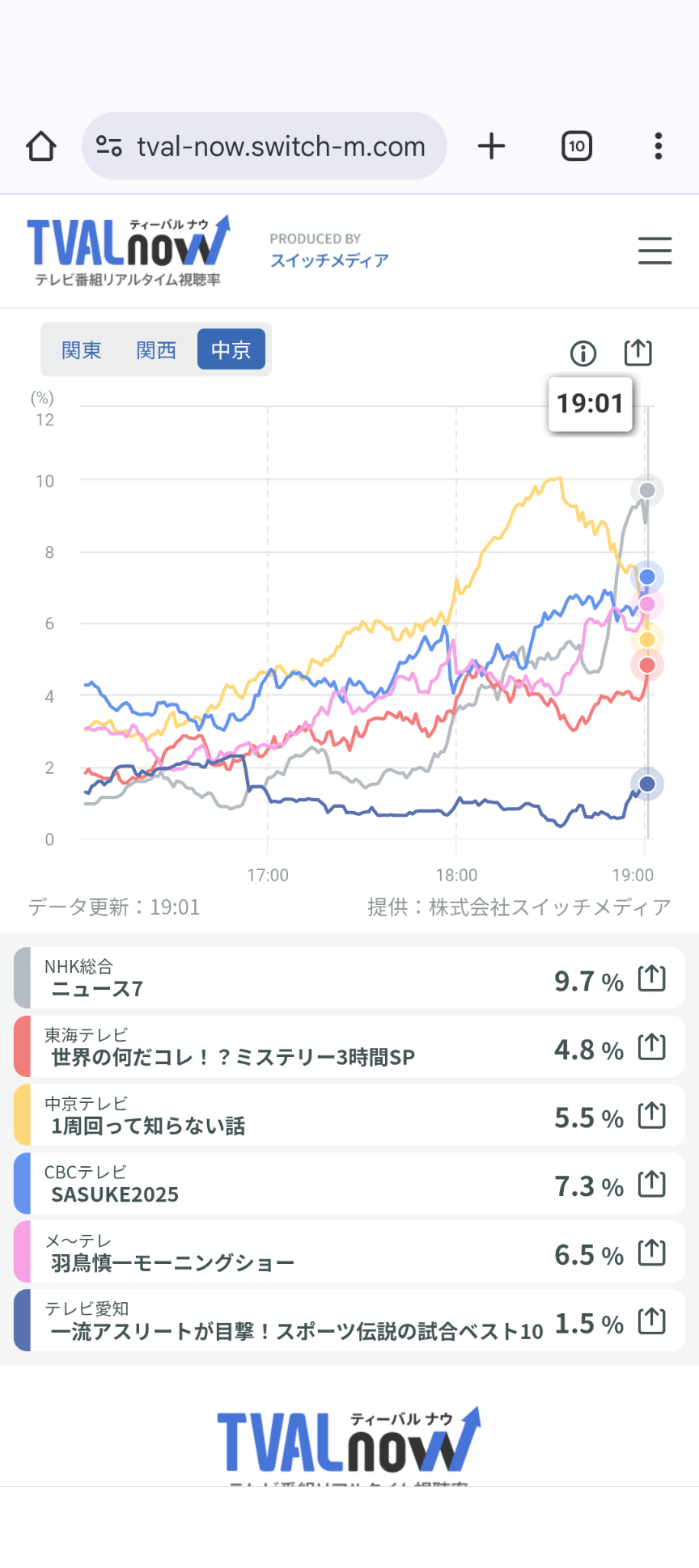Tap the yellow 中京テレビ color swatch
Screen dimensions: 699x1568
pos(22,1116)
